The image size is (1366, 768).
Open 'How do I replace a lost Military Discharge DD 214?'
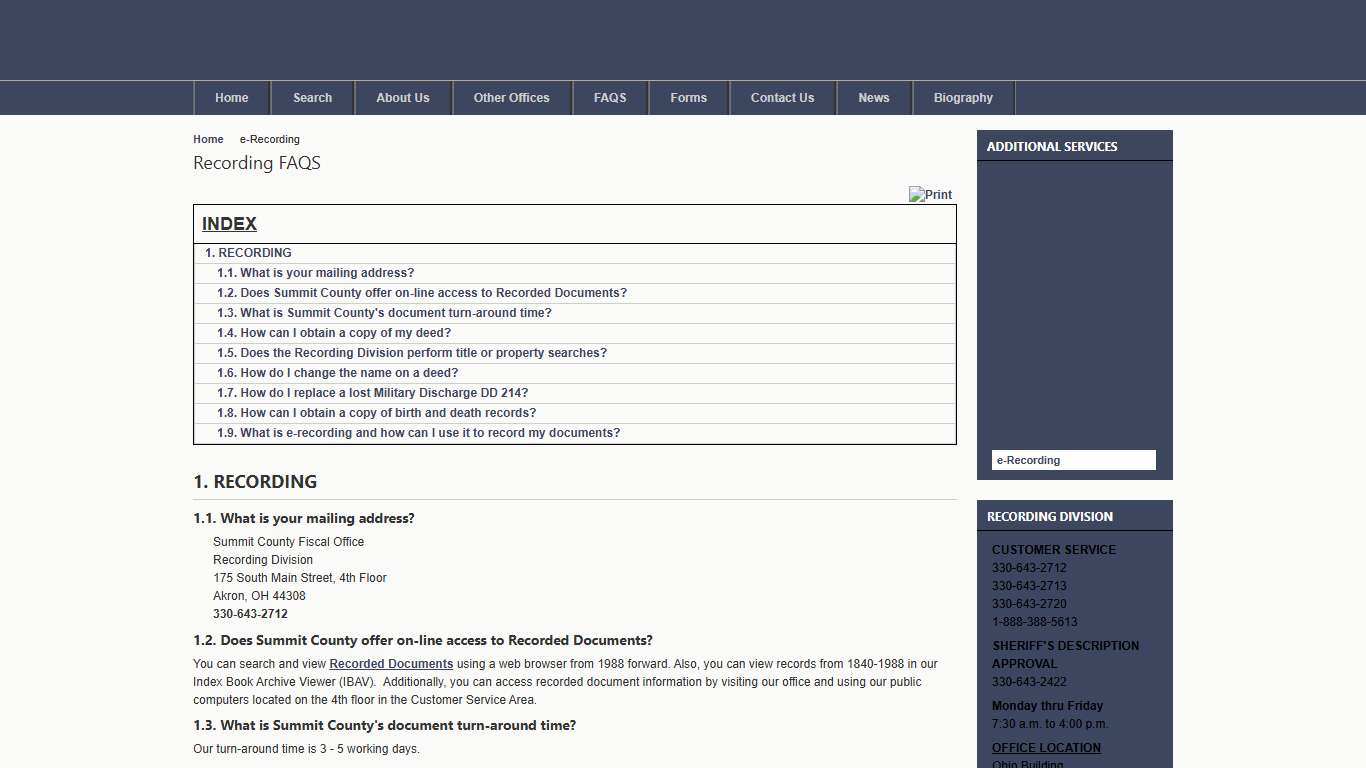point(372,392)
